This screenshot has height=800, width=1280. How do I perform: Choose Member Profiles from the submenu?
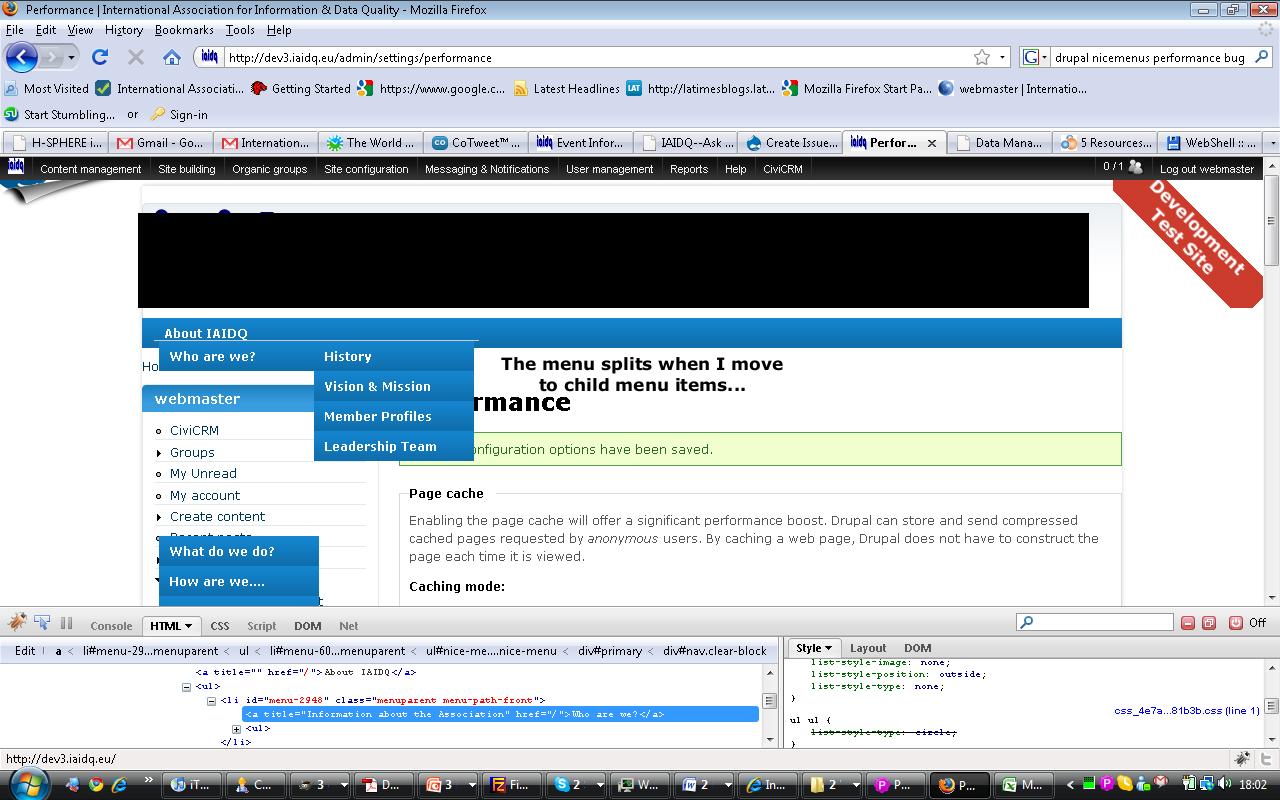394,416
